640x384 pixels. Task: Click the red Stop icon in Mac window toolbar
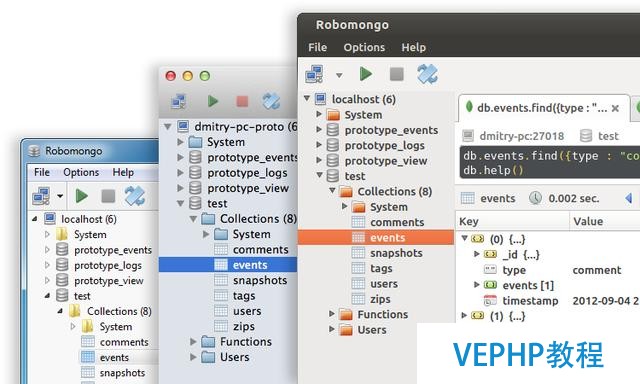[x=242, y=101]
